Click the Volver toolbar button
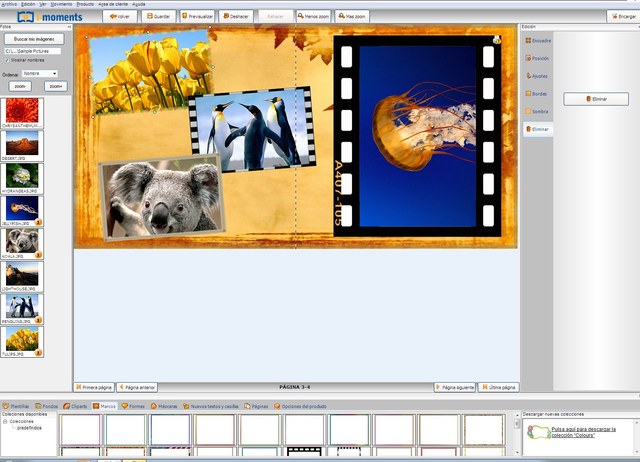Image resolution: width=640 pixels, height=462 pixels. click(x=120, y=17)
